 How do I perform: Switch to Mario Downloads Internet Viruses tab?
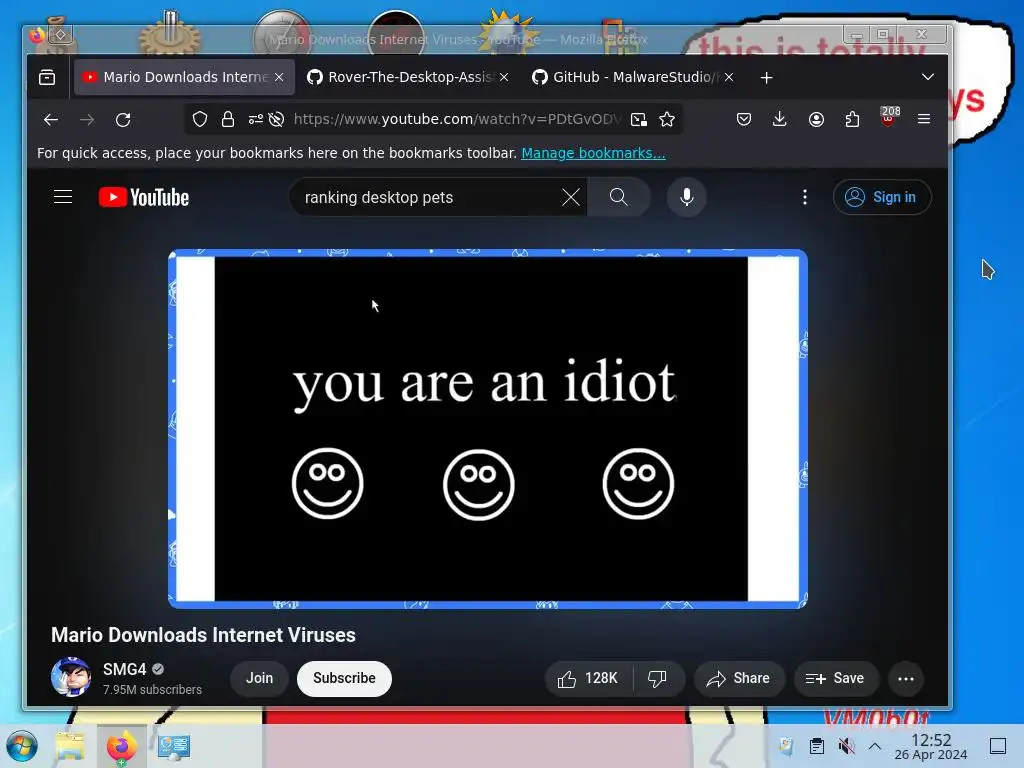184,78
